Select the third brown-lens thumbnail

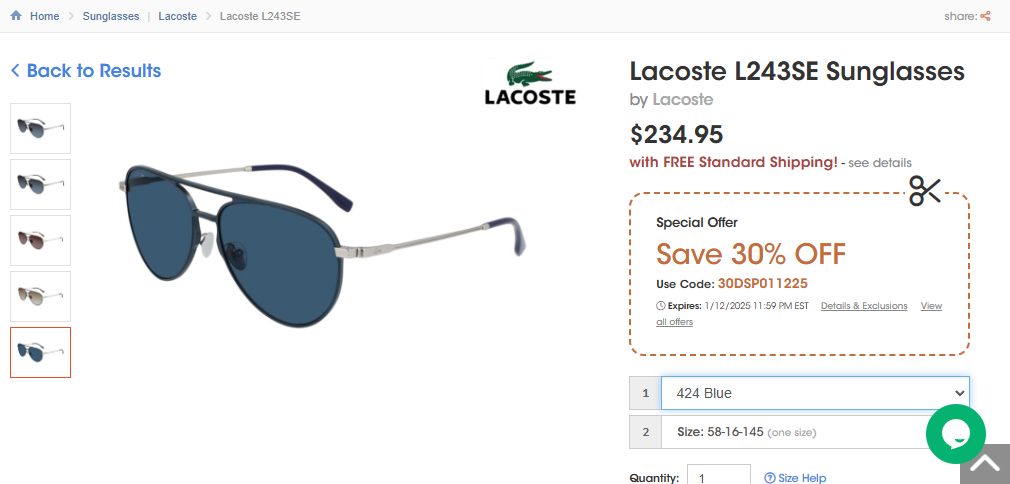41,241
